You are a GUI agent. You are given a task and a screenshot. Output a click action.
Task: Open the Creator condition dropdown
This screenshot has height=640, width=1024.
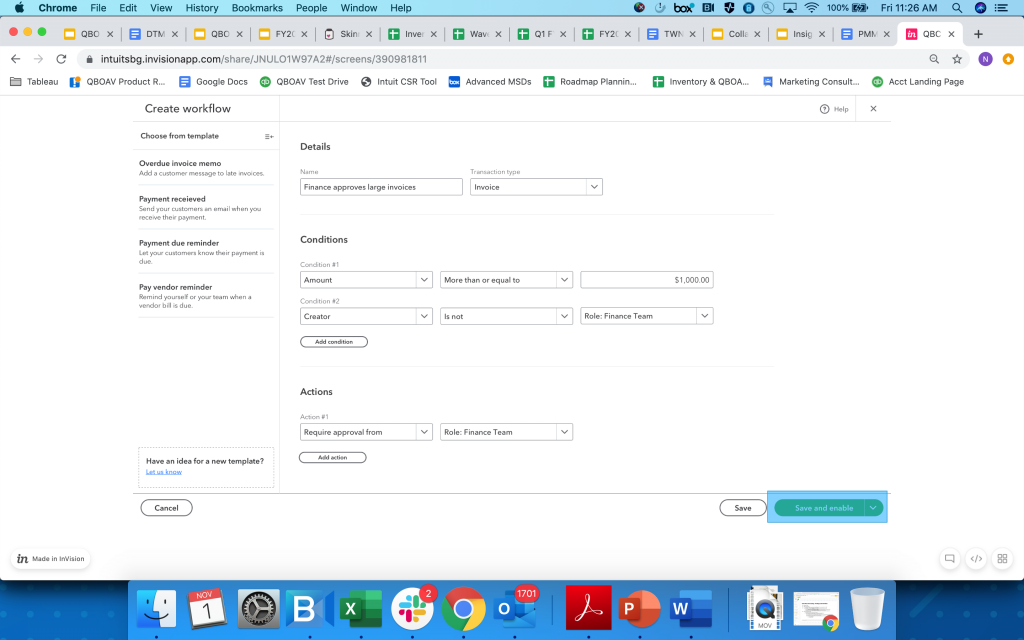(366, 316)
